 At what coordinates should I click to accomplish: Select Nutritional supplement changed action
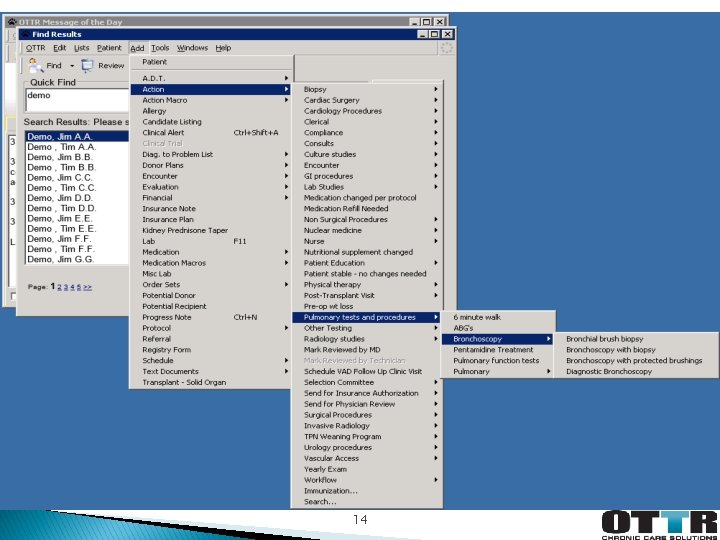(367, 252)
